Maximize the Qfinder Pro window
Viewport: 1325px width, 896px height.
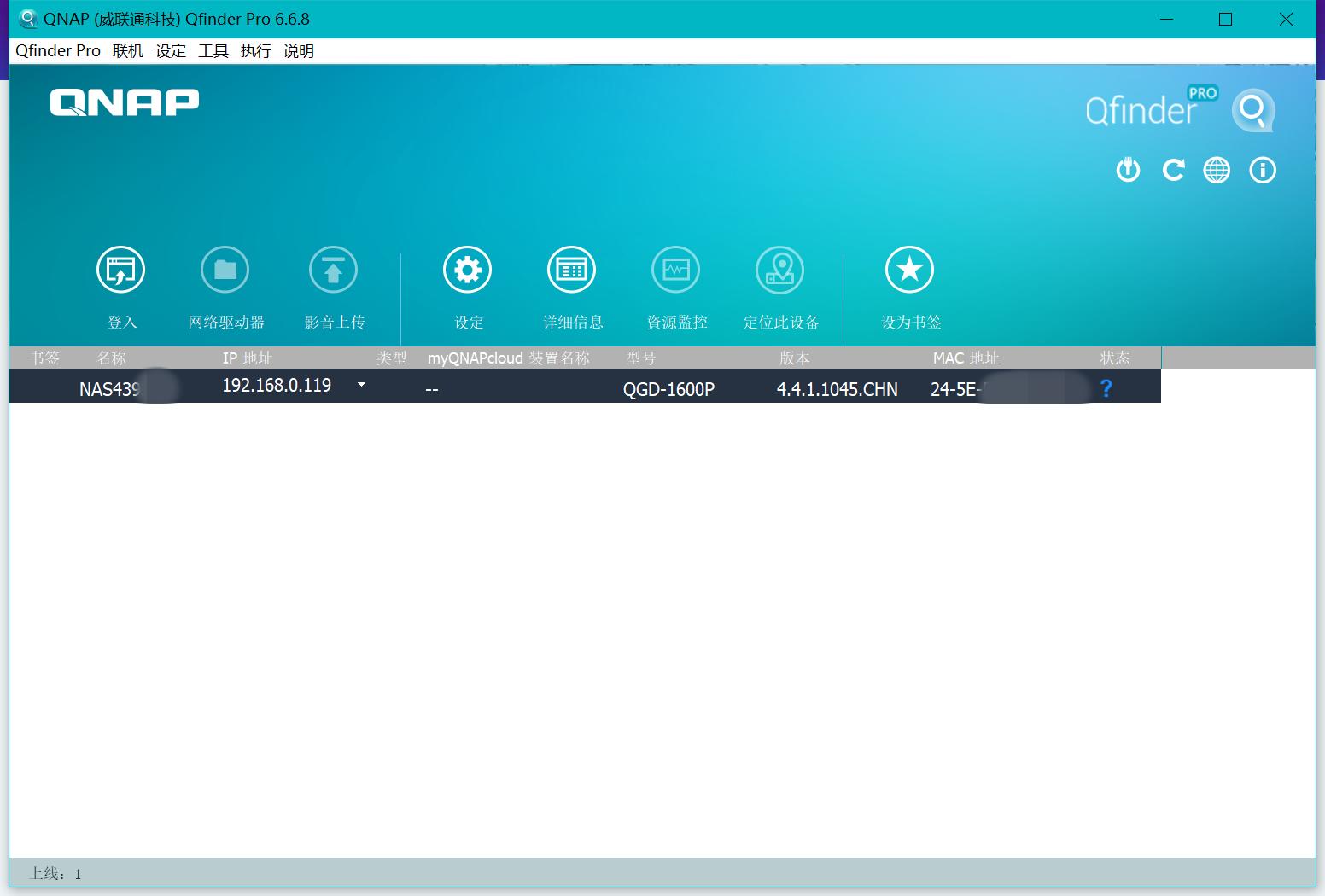point(1225,19)
